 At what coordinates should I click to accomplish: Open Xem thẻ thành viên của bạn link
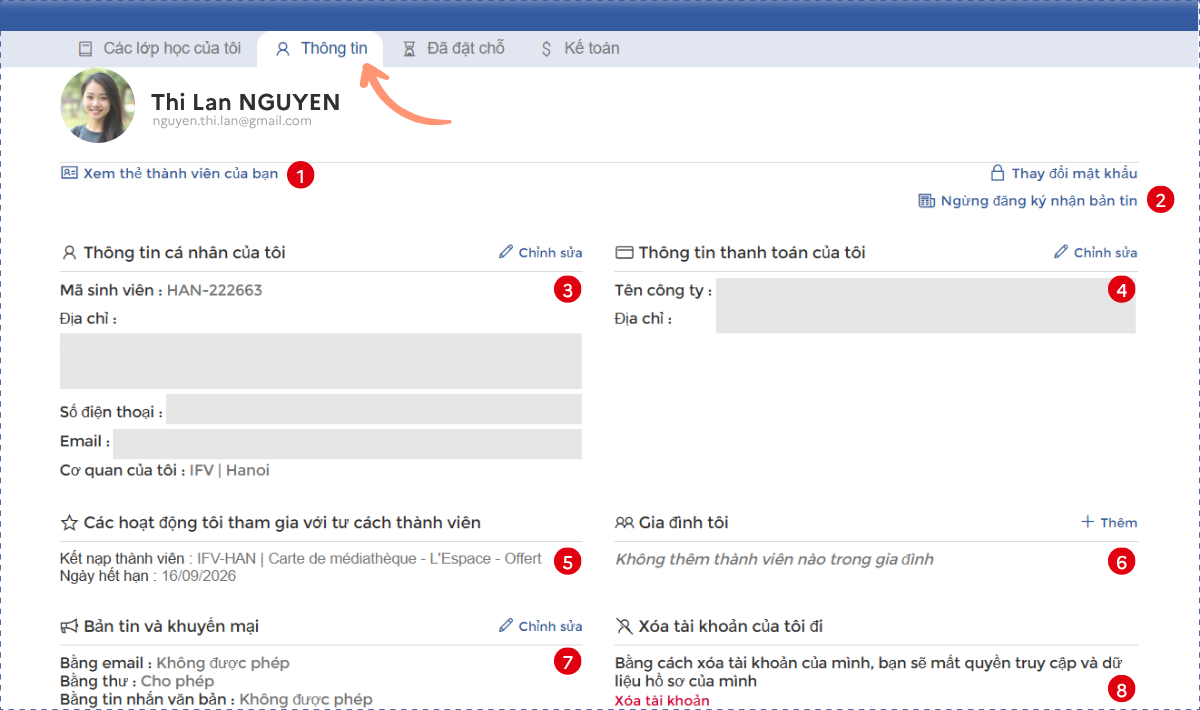point(180,173)
